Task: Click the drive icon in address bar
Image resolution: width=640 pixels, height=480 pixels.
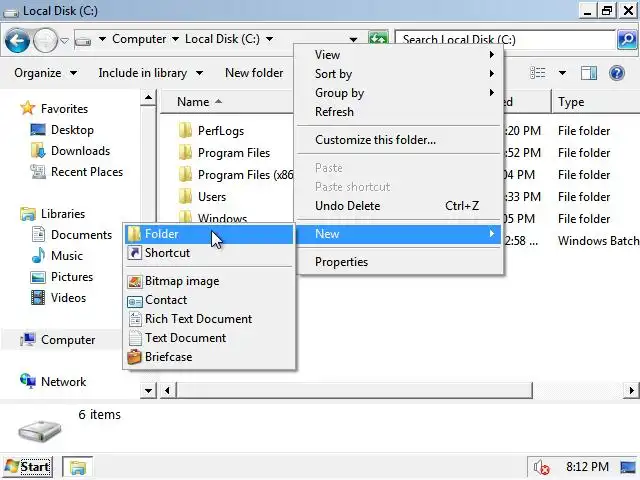Action: coord(83,40)
